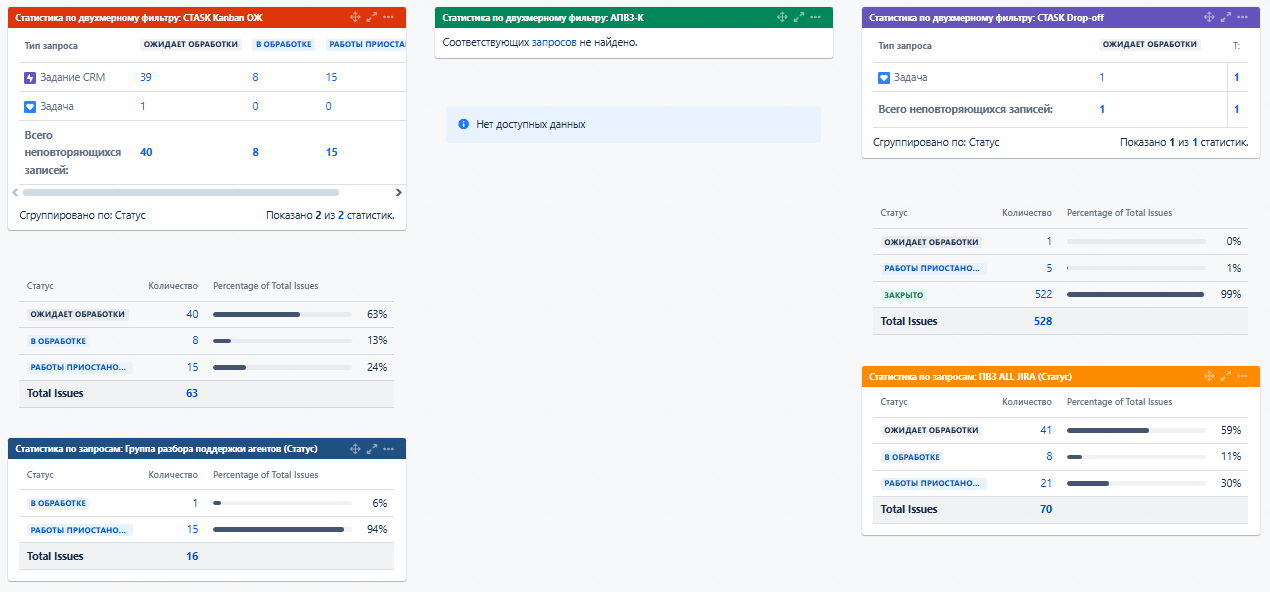Click move handle on CTASK Drop-off gadget
The height and width of the screenshot is (592, 1270).
(1209, 17)
